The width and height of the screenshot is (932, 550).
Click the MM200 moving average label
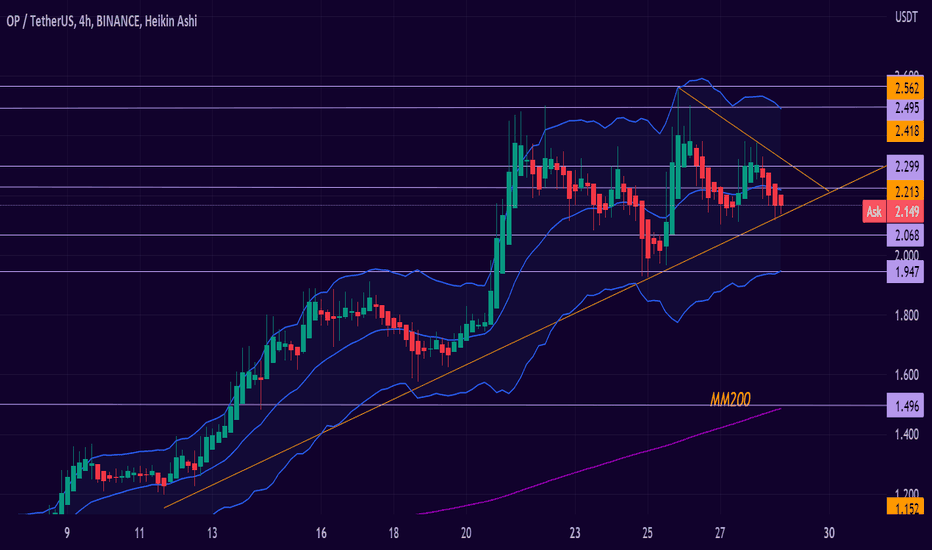click(730, 400)
